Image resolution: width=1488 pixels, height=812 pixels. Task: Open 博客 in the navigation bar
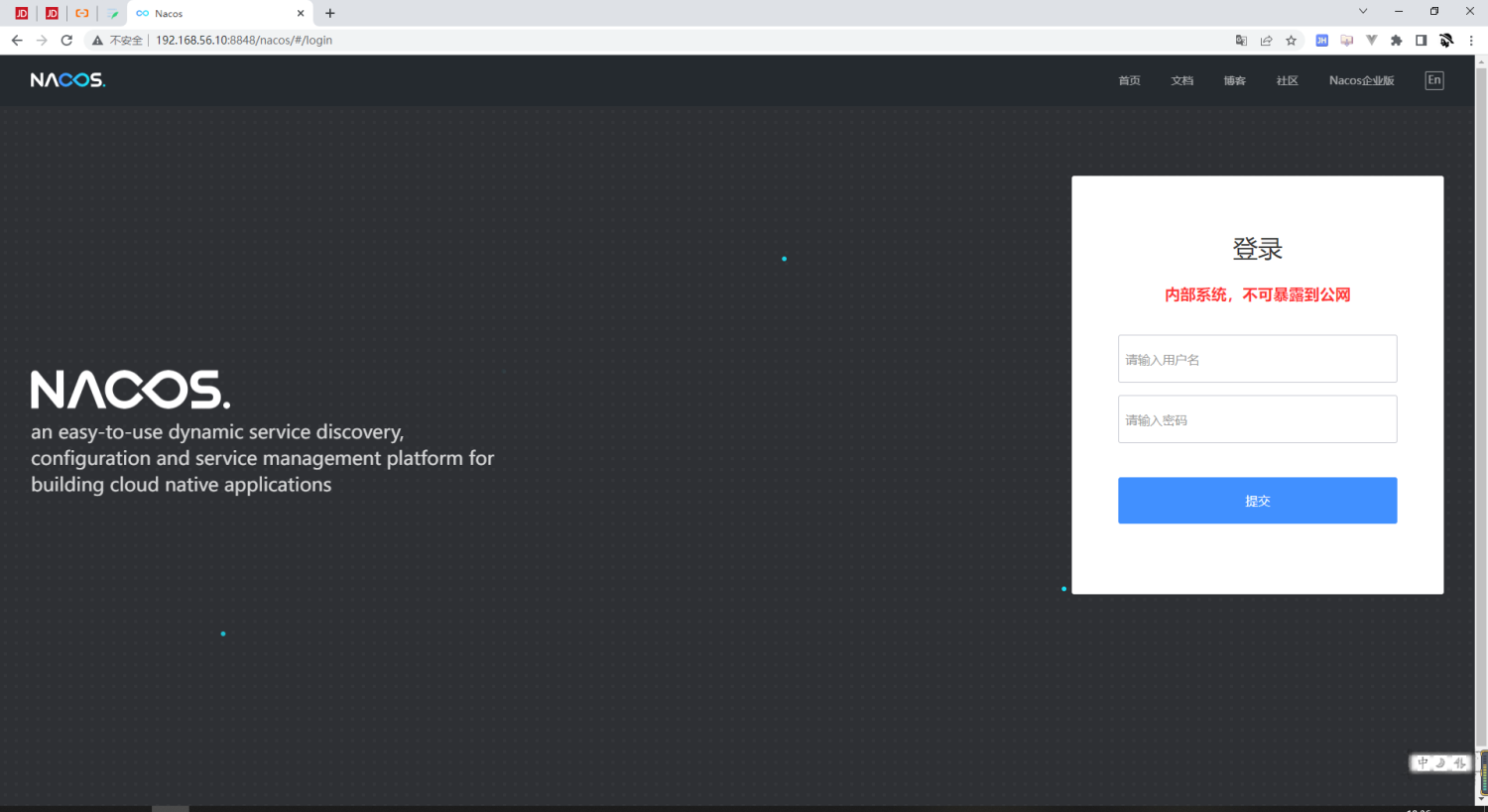pos(1235,80)
